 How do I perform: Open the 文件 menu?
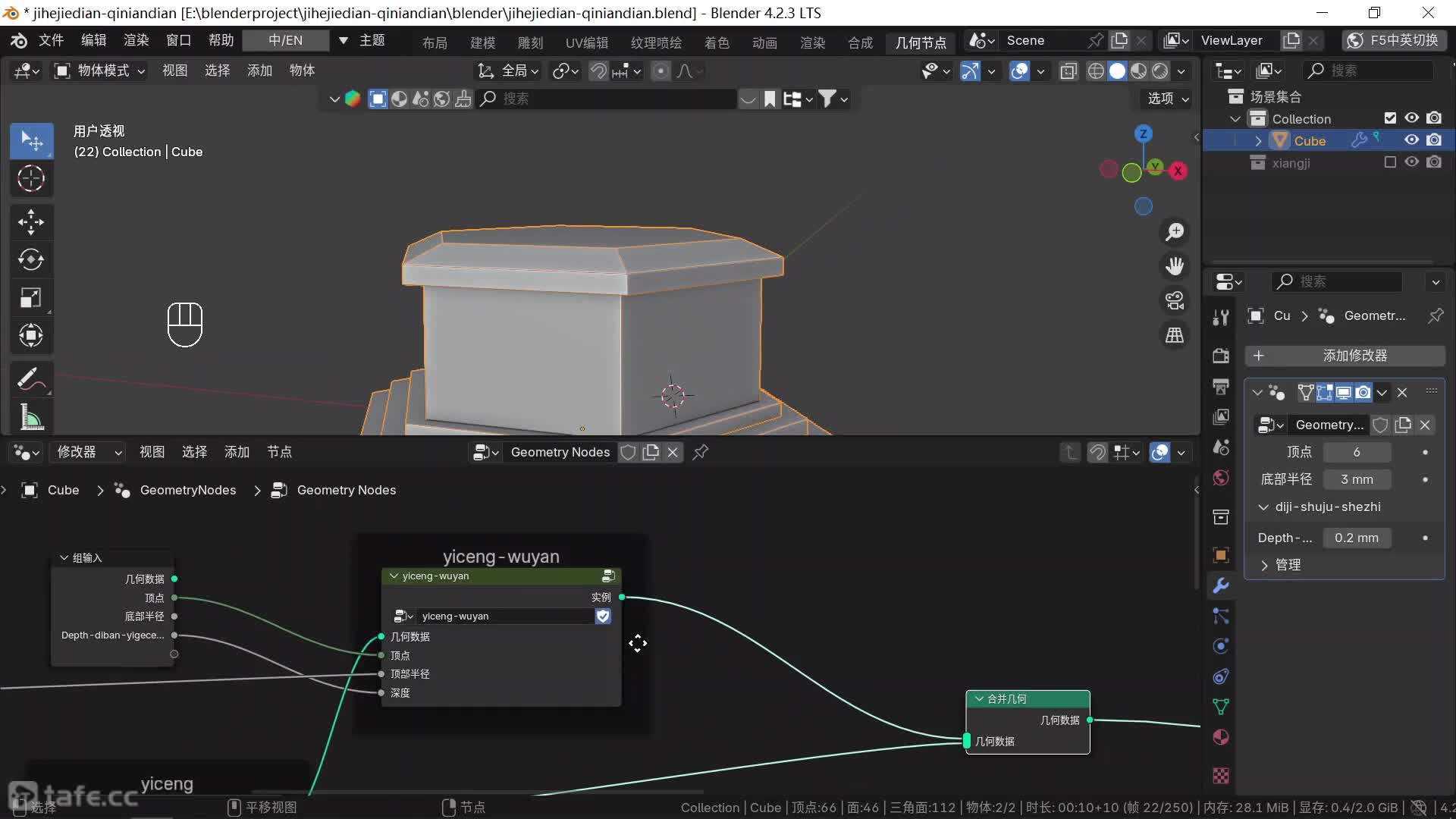(51, 40)
